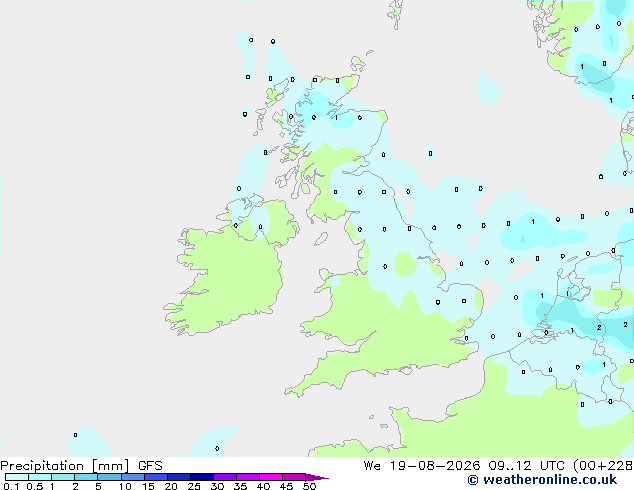Click the "(00+228" forecast offset text

pyautogui.click(x=603, y=466)
